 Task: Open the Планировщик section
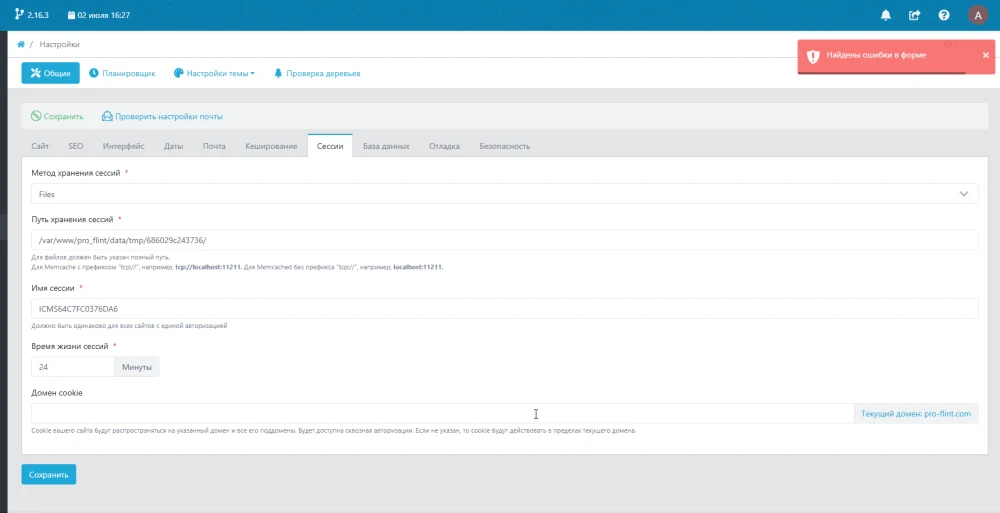coord(122,73)
